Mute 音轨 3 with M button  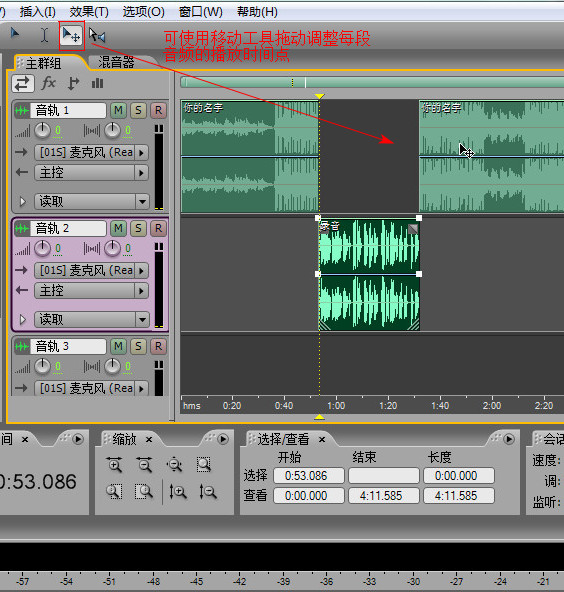pos(119,346)
